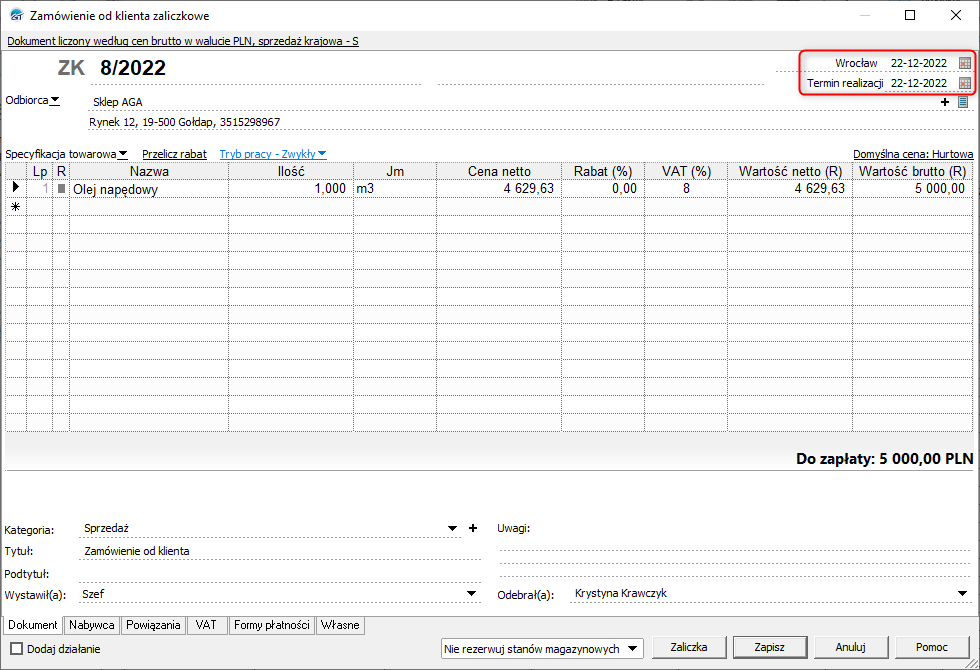Click the document currency info link at top
This screenshot has width=980, height=670.
[182, 41]
